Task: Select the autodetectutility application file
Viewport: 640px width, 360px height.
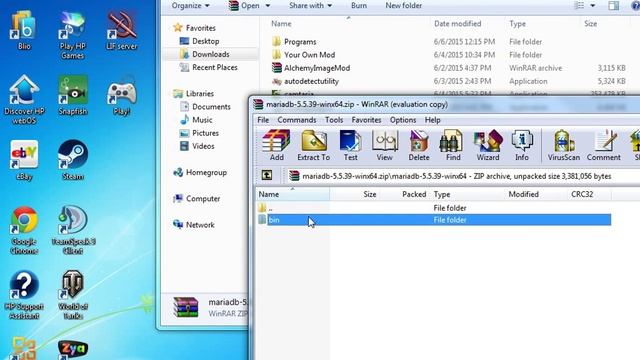Action: (x=311, y=81)
